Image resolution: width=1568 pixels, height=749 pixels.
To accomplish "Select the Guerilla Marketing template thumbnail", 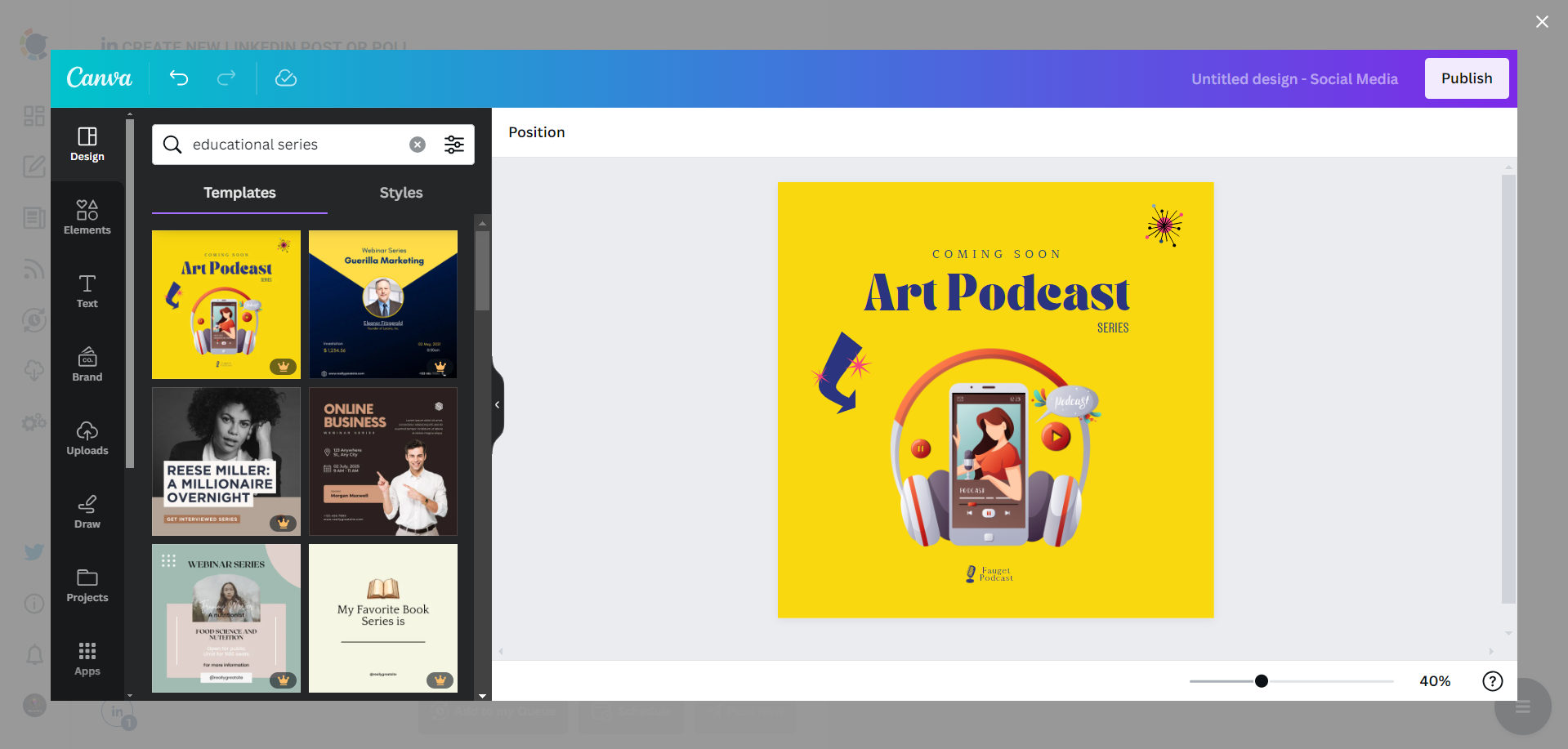I will (382, 304).
